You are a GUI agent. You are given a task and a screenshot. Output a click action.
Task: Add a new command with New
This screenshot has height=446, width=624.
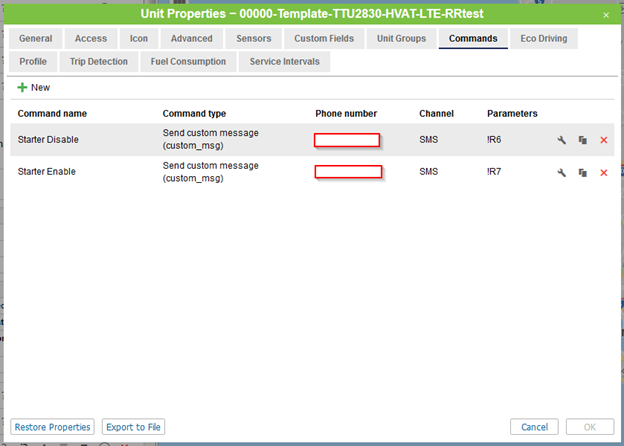coord(34,88)
